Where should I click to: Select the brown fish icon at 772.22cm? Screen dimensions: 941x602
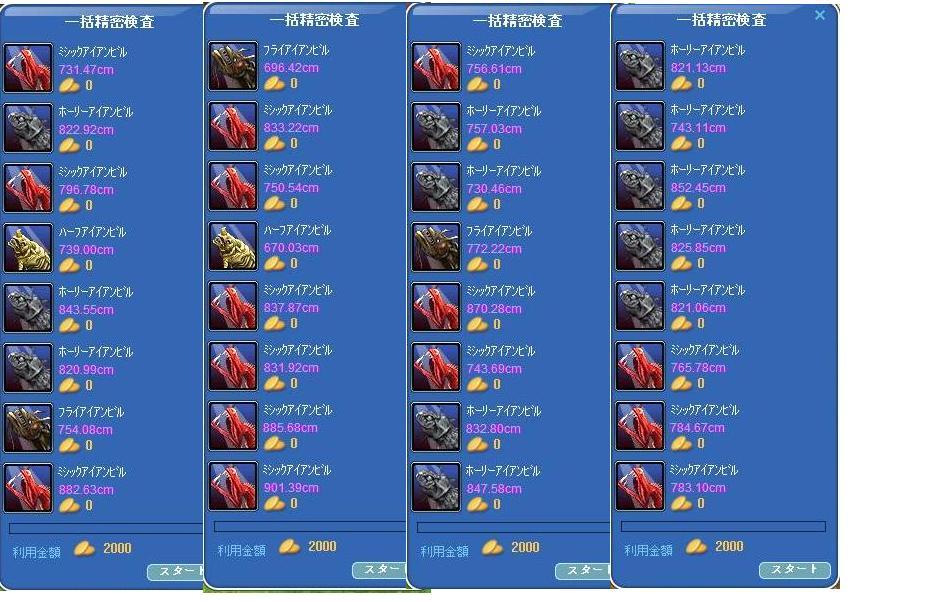pos(436,247)
